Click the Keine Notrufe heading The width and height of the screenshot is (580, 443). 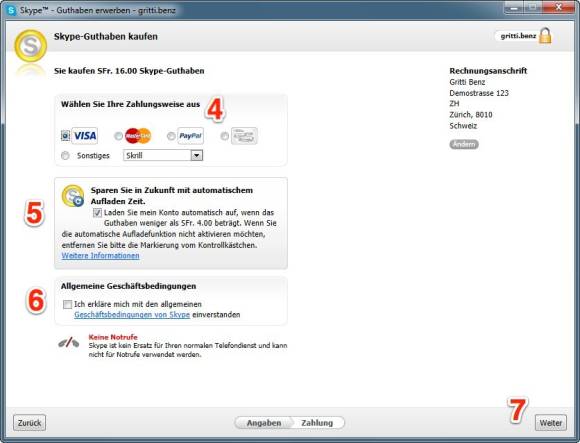tap(113, 337)
